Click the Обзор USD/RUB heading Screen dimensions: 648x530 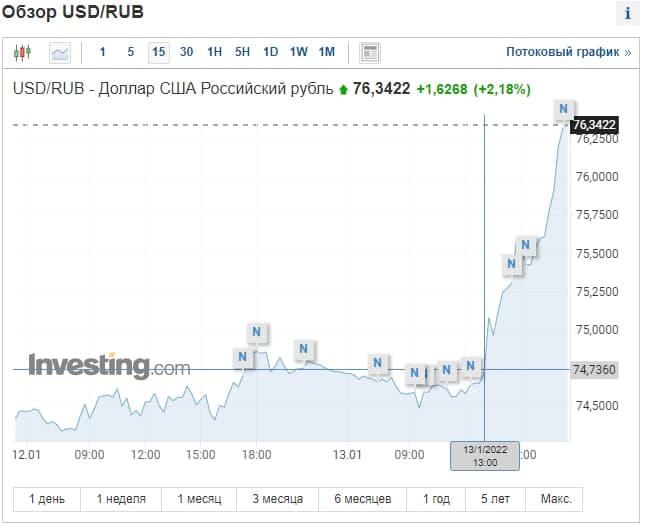(x=73, y=14)
